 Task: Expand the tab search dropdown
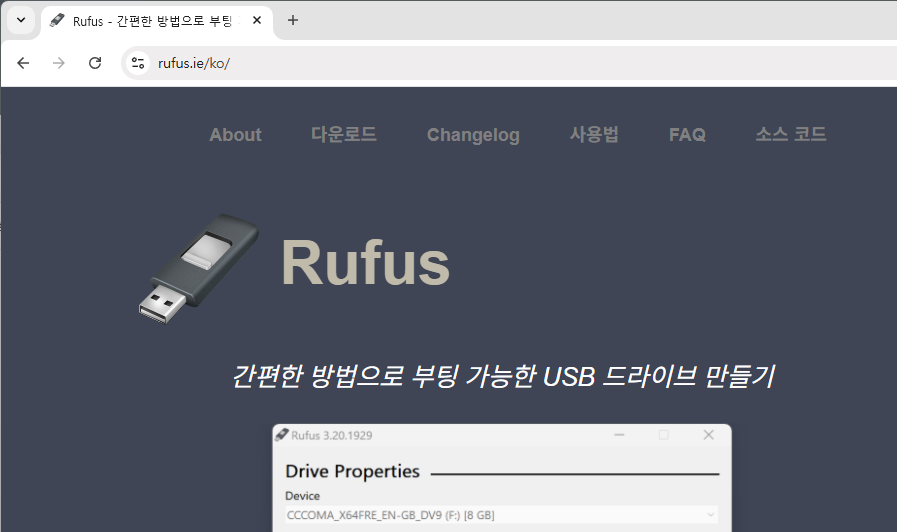20,20
